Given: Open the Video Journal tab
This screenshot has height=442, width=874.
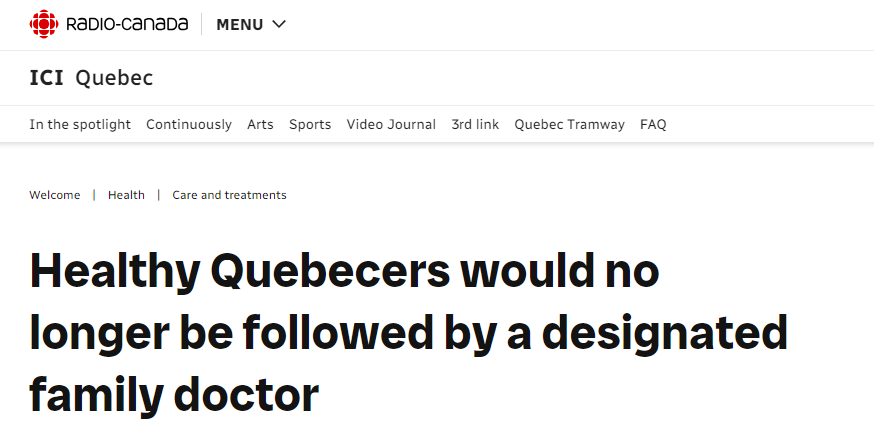Looking at the screenshot, I should [391, 125].
